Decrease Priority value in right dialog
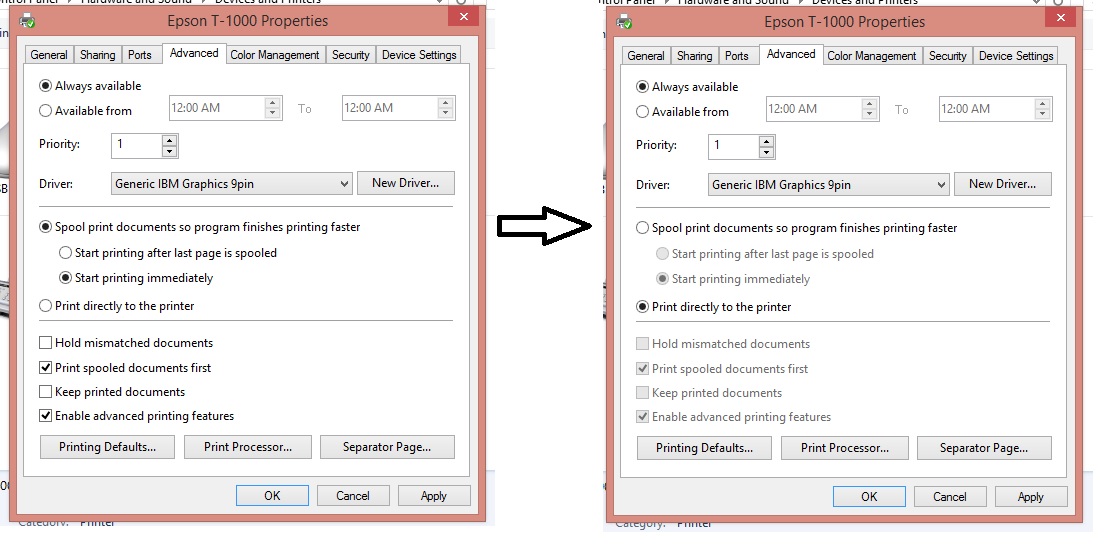This screenshot has height=551, width=1107. [x=767, y=153]
